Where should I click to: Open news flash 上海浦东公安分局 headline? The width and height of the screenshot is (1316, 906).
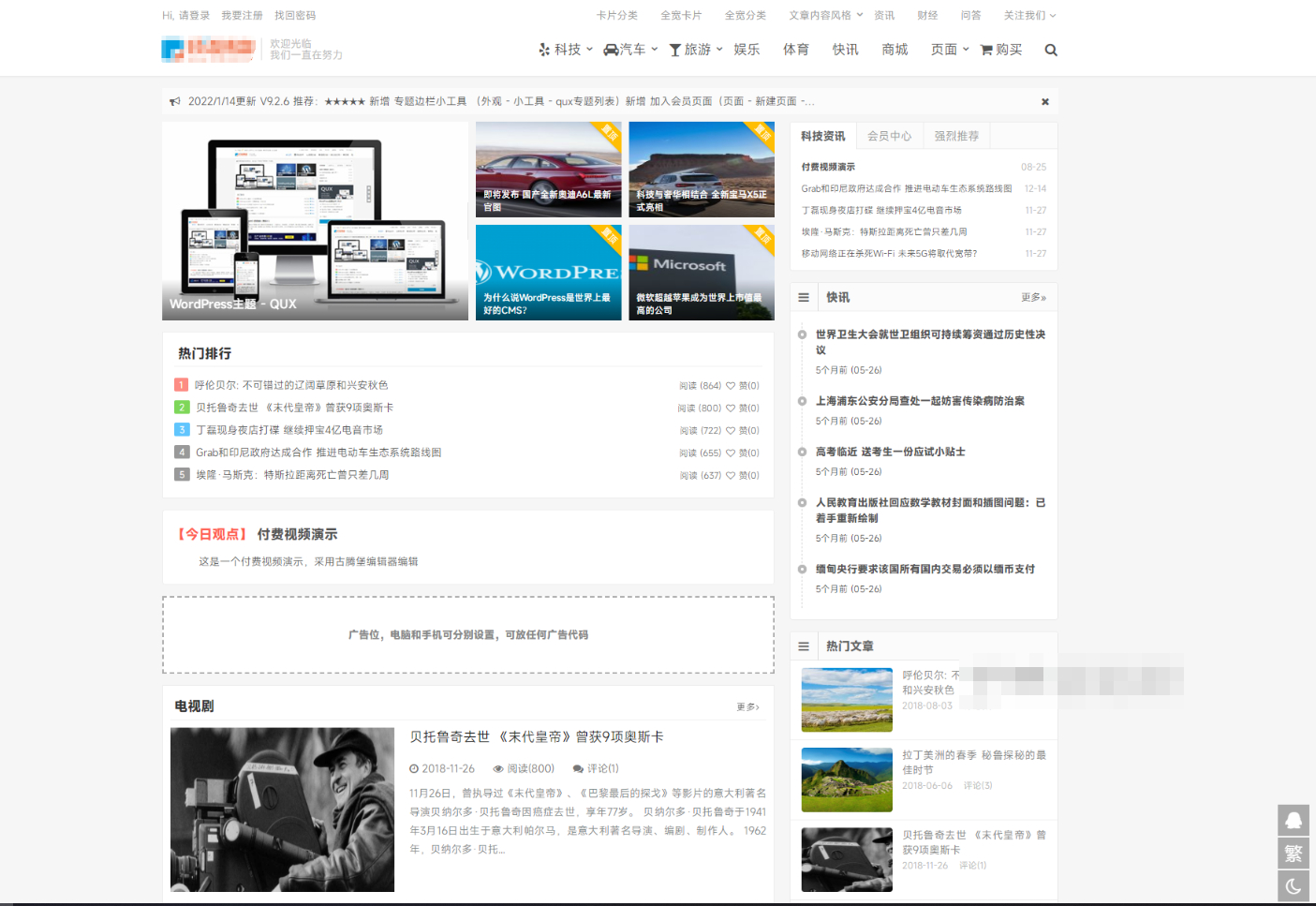(920, 401)
